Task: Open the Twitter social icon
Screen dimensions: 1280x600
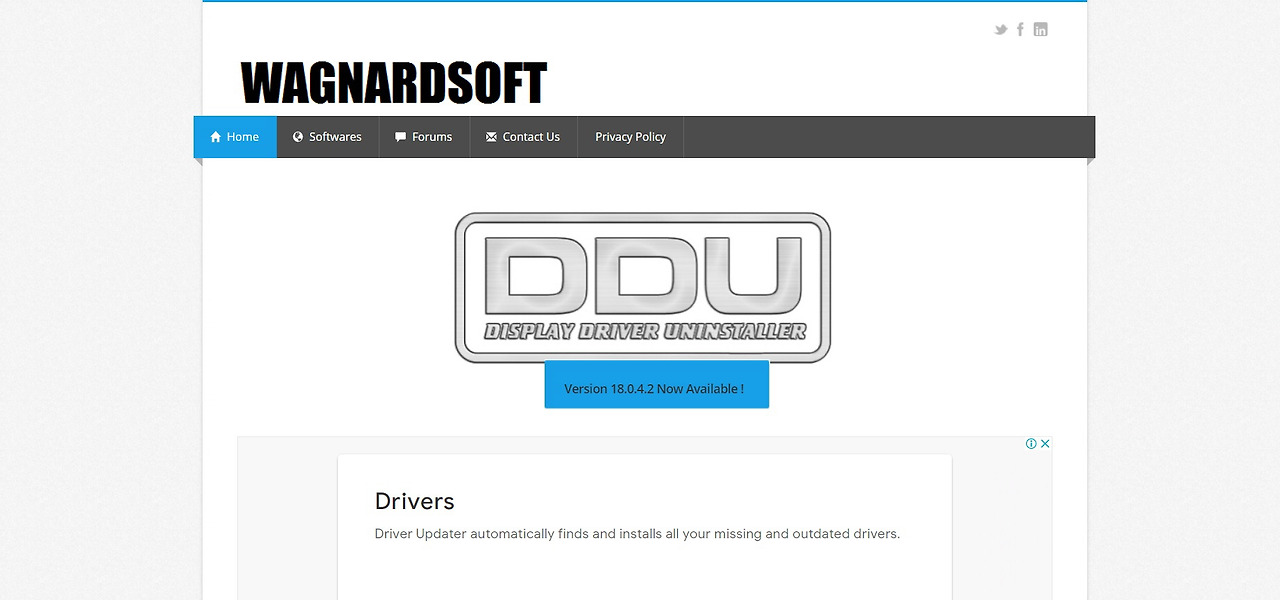Action: click(x=1000, y=29)
